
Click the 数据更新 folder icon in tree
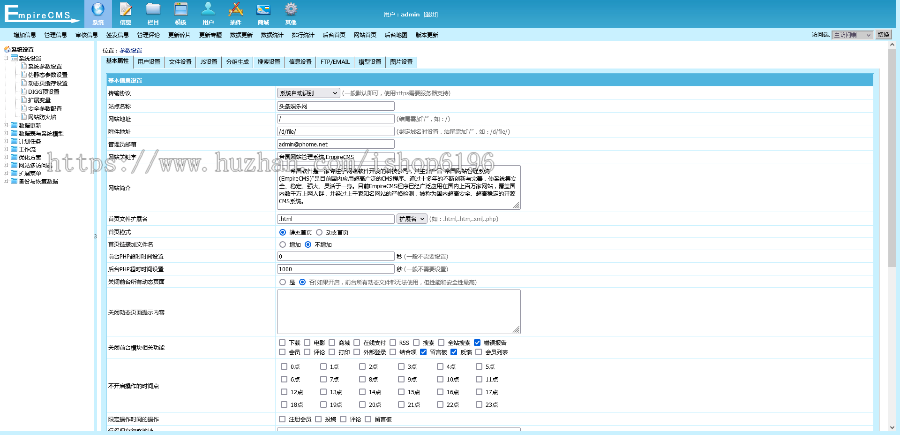tap(14, 125)
